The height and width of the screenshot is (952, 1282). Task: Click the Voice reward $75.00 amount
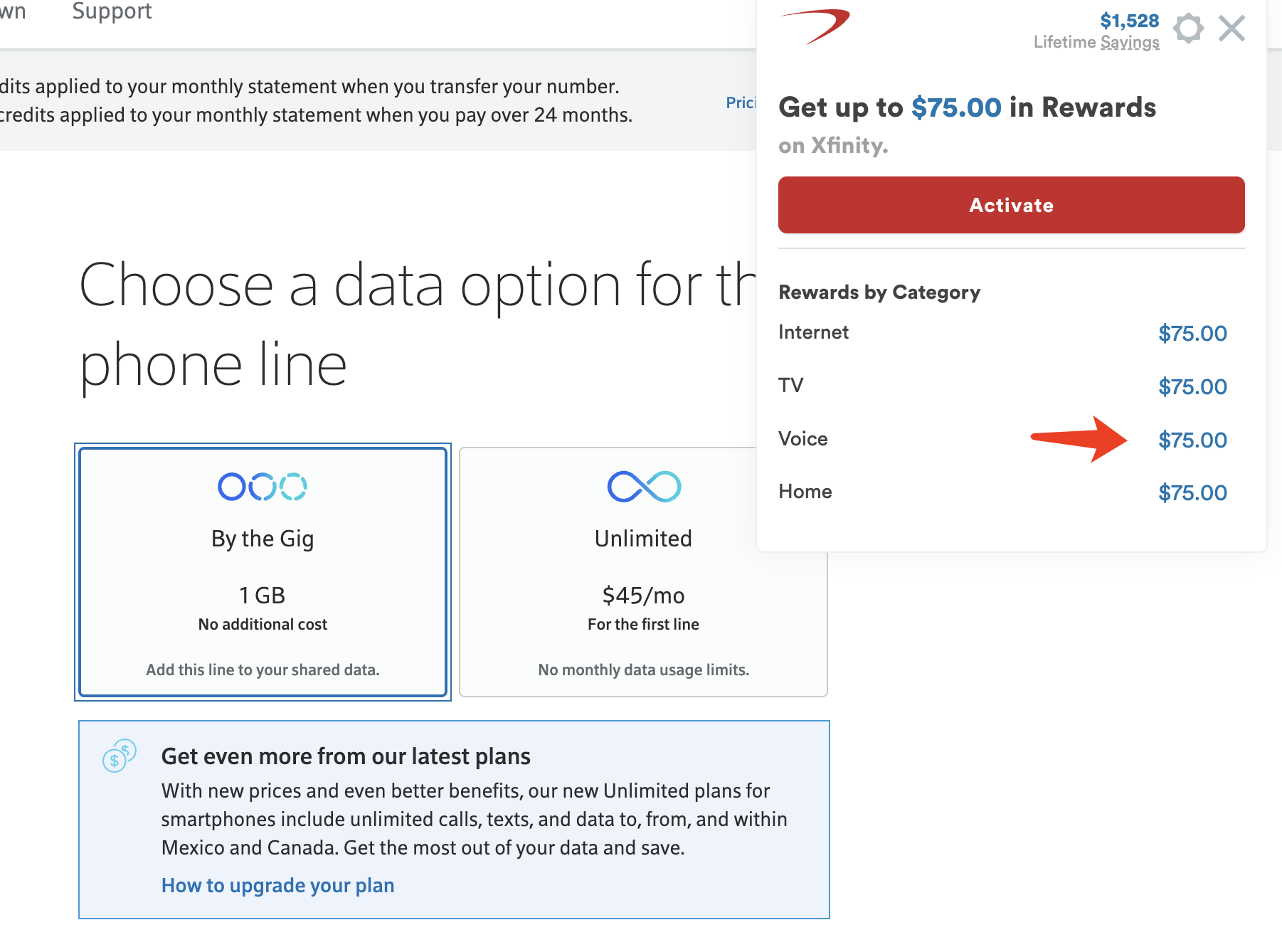tap(1192, 440)
